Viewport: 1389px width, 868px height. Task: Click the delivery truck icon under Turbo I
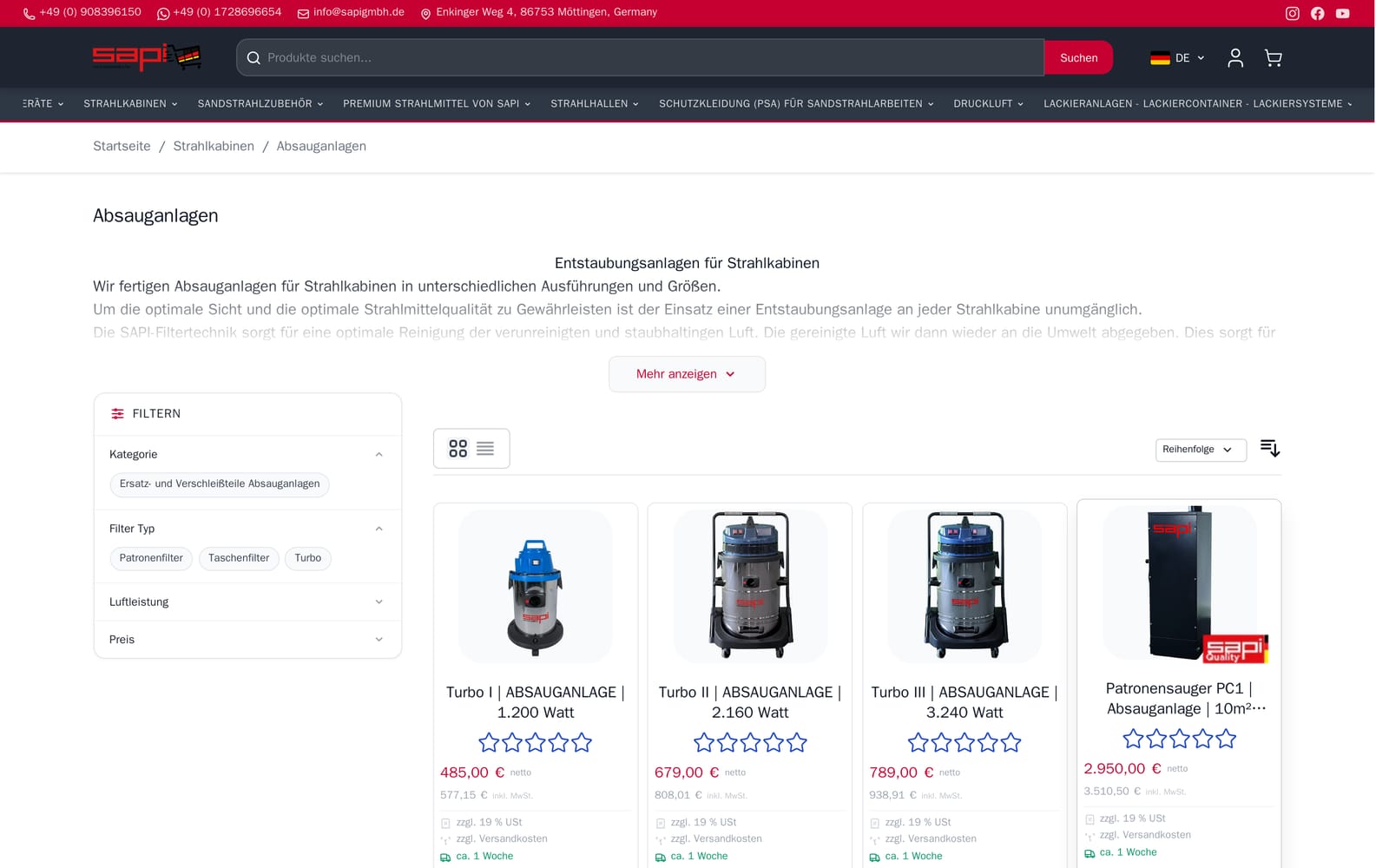[445, 857]
